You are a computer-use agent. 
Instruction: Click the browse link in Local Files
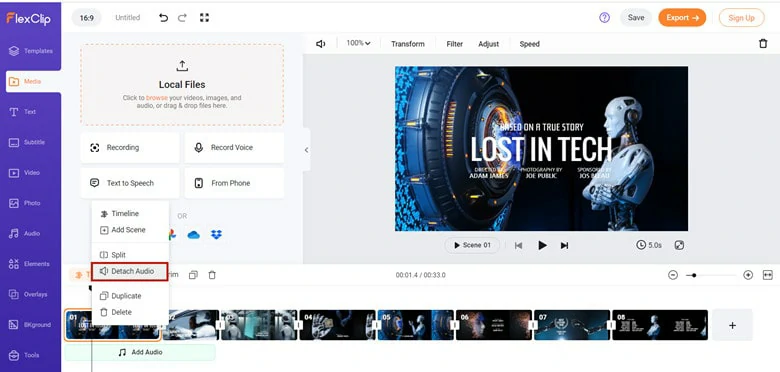tap(157, 98)
